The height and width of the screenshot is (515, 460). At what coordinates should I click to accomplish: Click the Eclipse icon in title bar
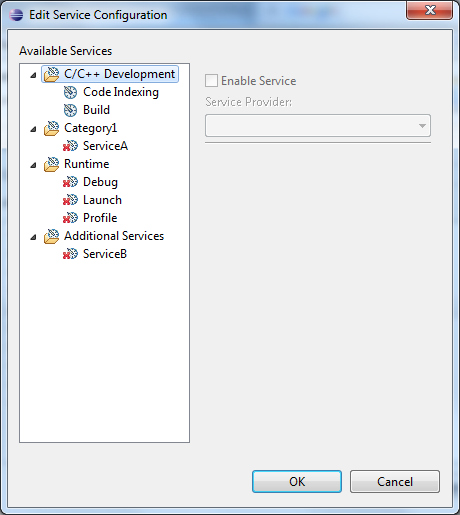tap(16, 15)
